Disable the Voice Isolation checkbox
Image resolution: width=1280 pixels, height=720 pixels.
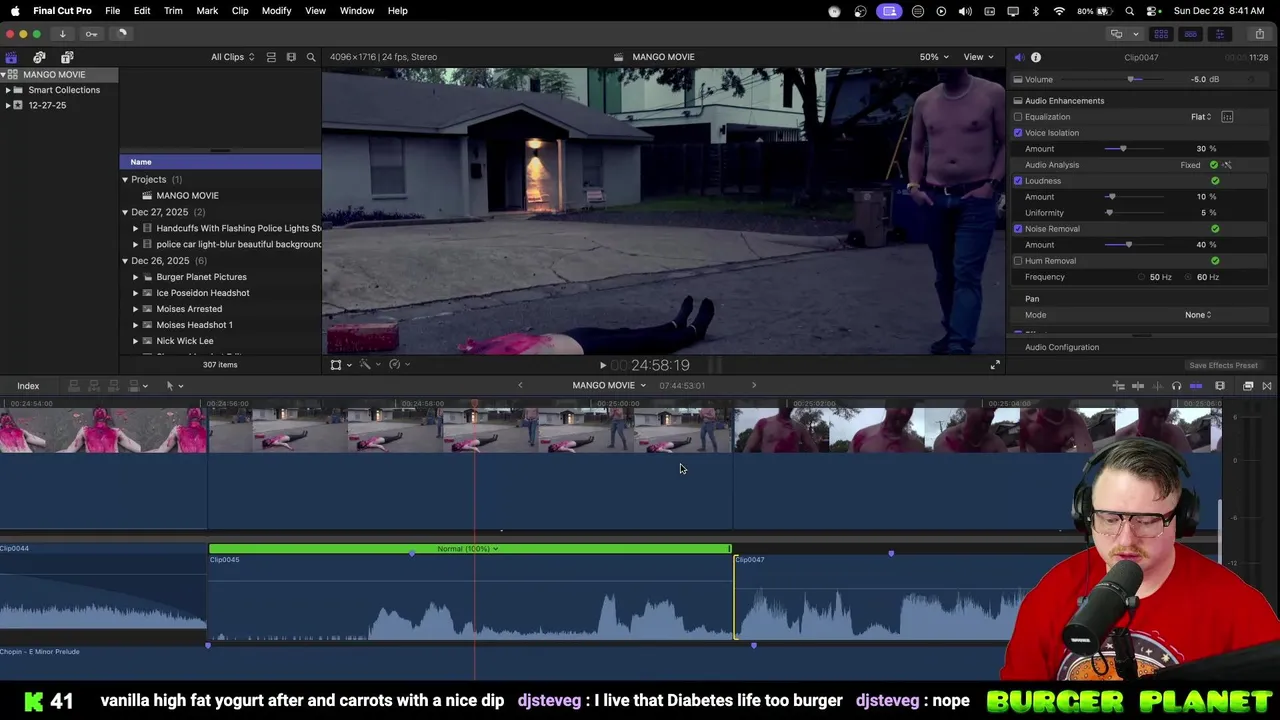[x=1018, y=133]
